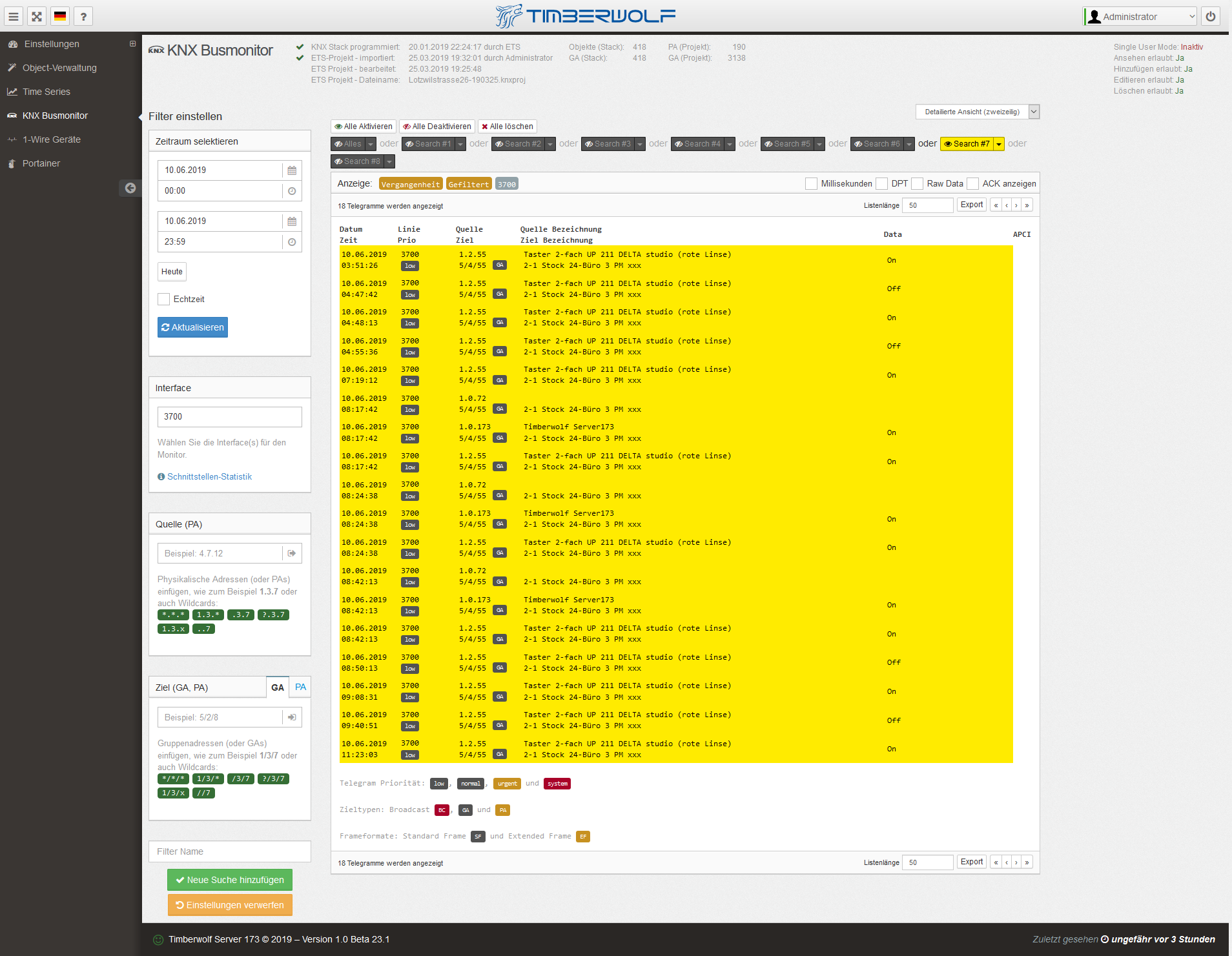
Task: Click the Interface field showing 3700
Action: coord(230,417)
